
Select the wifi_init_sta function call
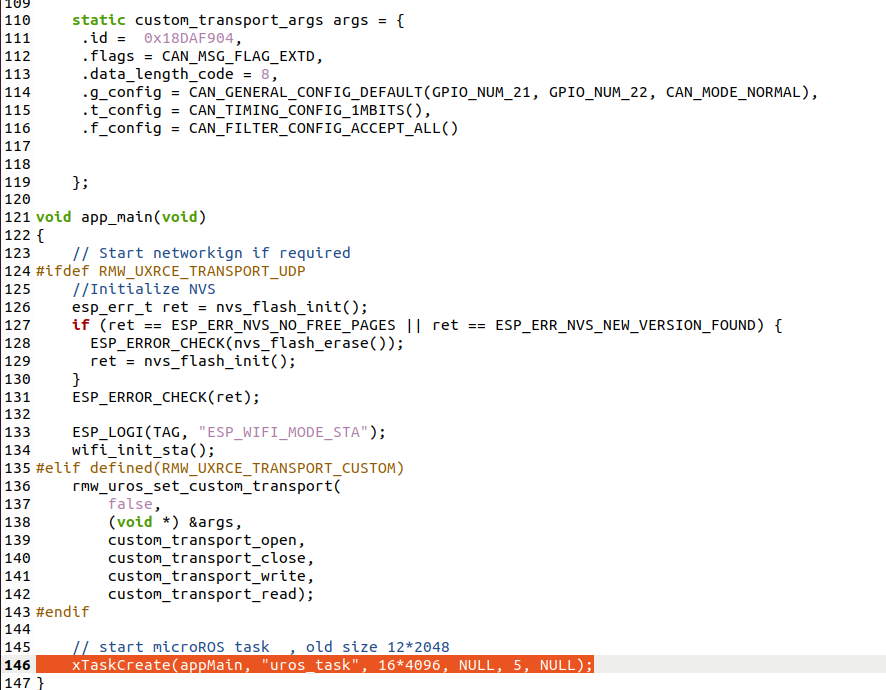point(130,451)
